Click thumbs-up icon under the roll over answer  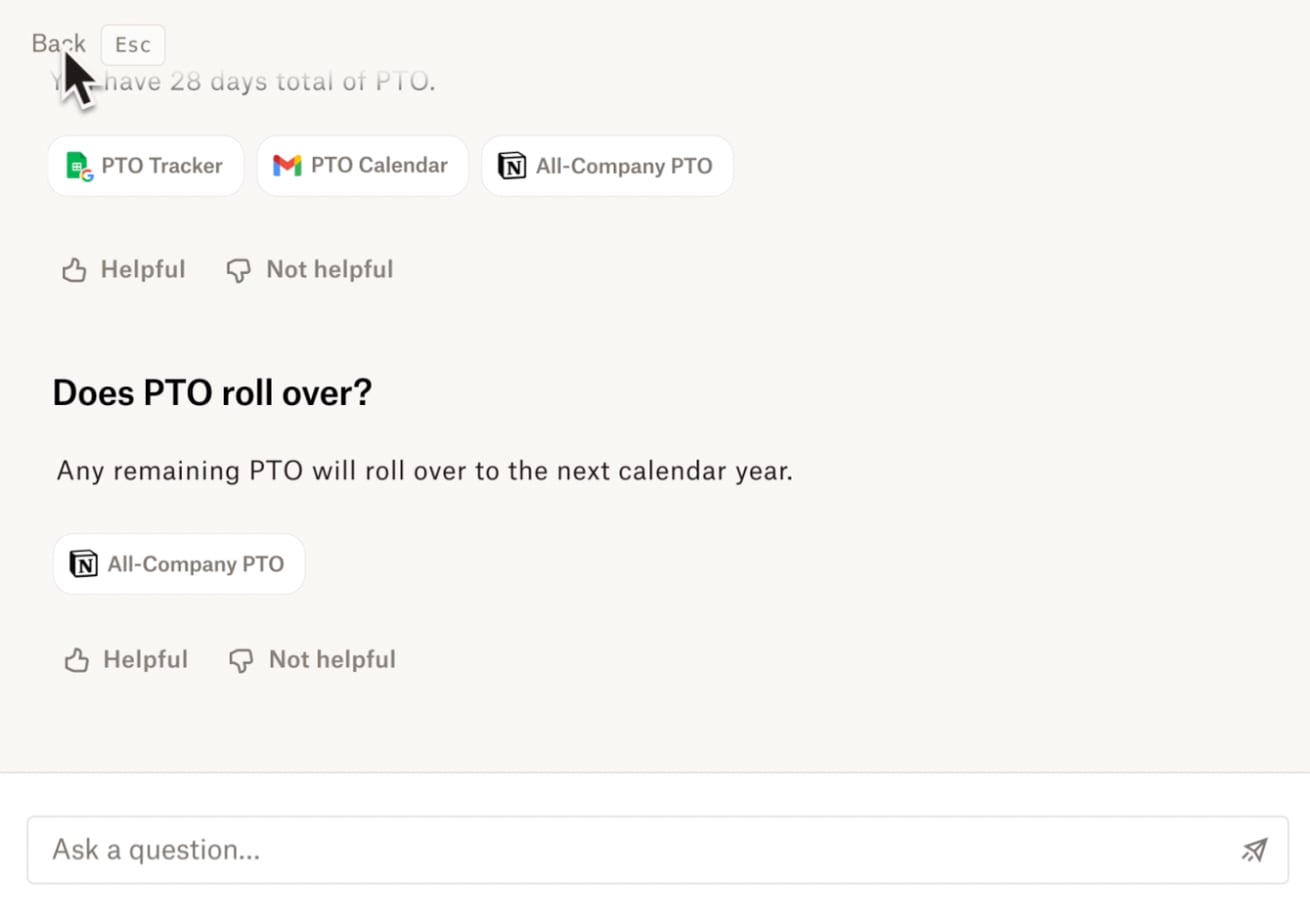tap(77, 660)
